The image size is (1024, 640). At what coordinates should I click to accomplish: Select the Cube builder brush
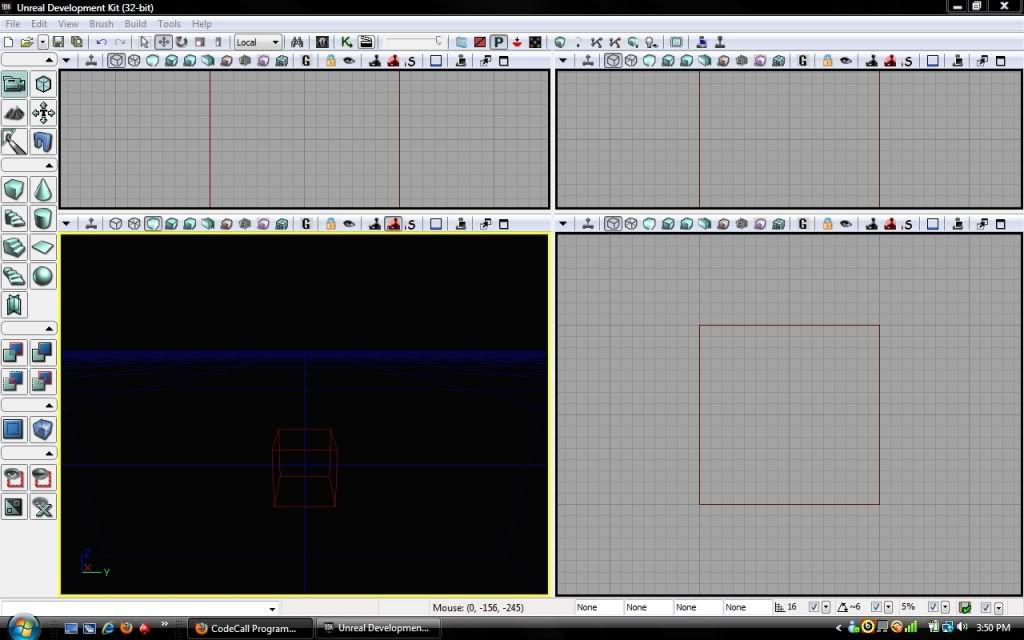[14, 189]
